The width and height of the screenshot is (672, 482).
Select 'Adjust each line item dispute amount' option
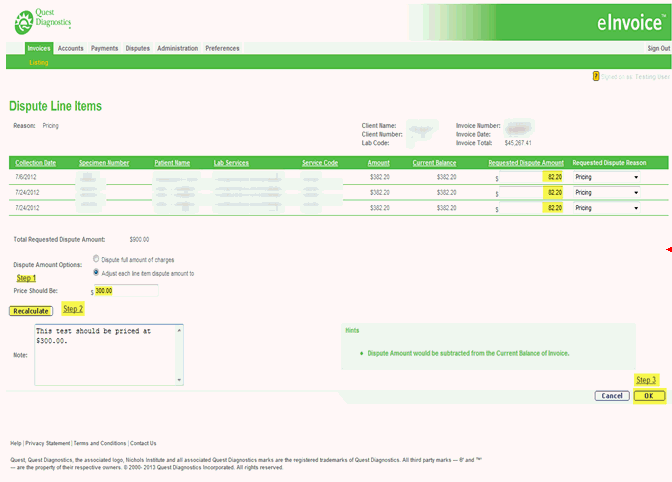coord(96,272)
